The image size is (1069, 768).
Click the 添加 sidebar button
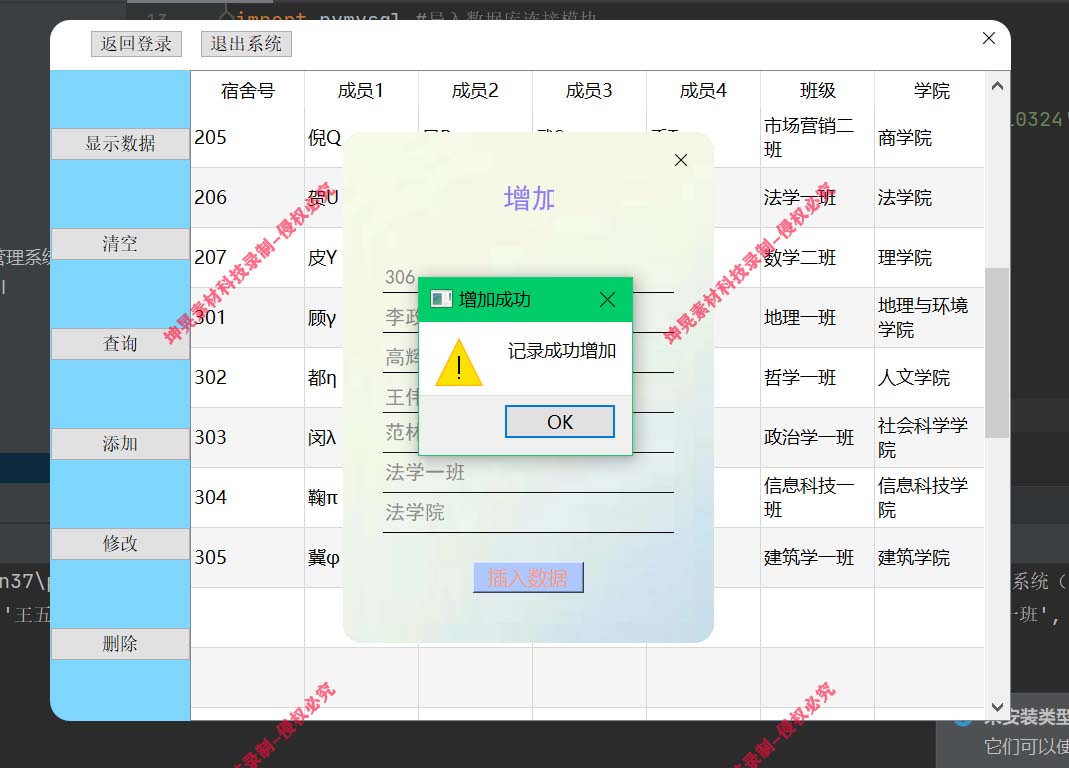(x=120, y=444)
